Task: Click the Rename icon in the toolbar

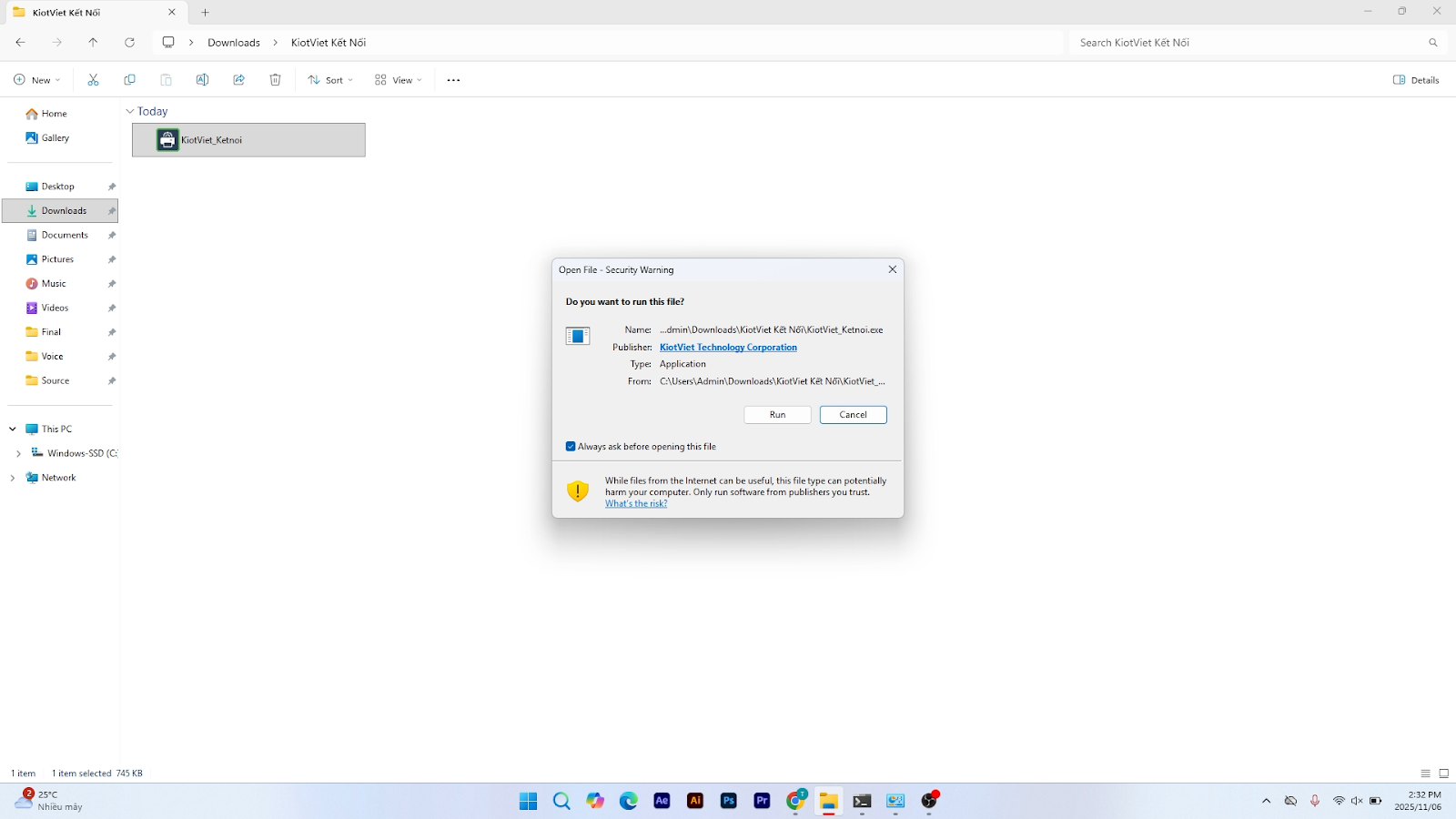Action: [202, 80]
